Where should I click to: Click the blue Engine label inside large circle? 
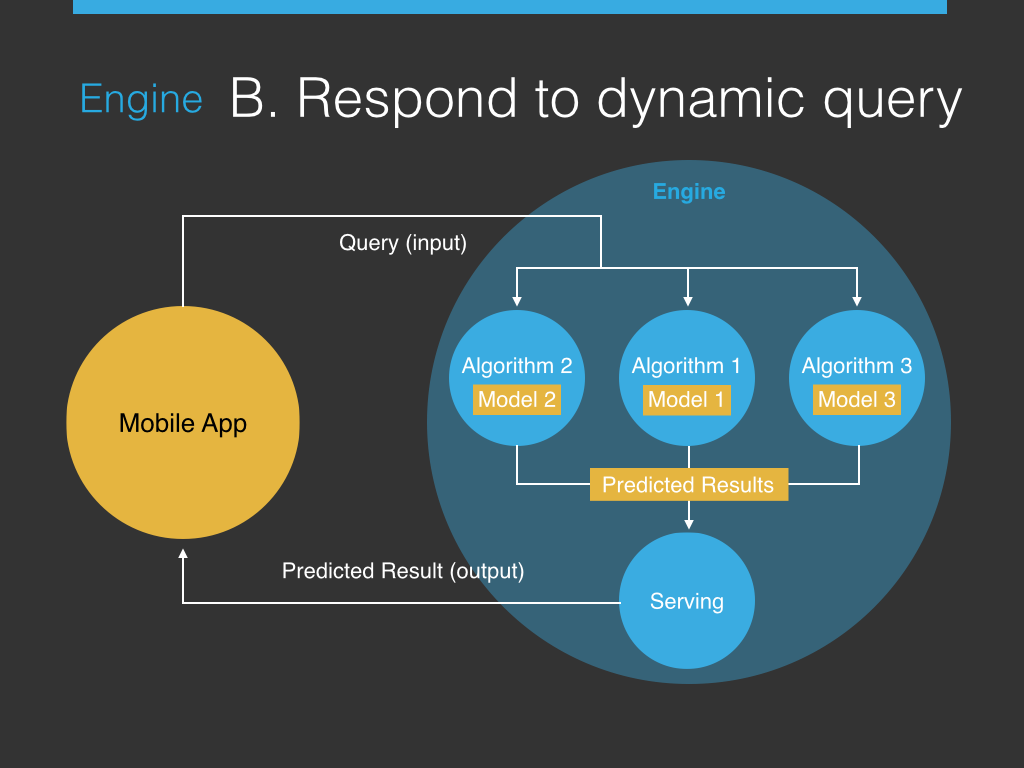[x=689, y=192]
